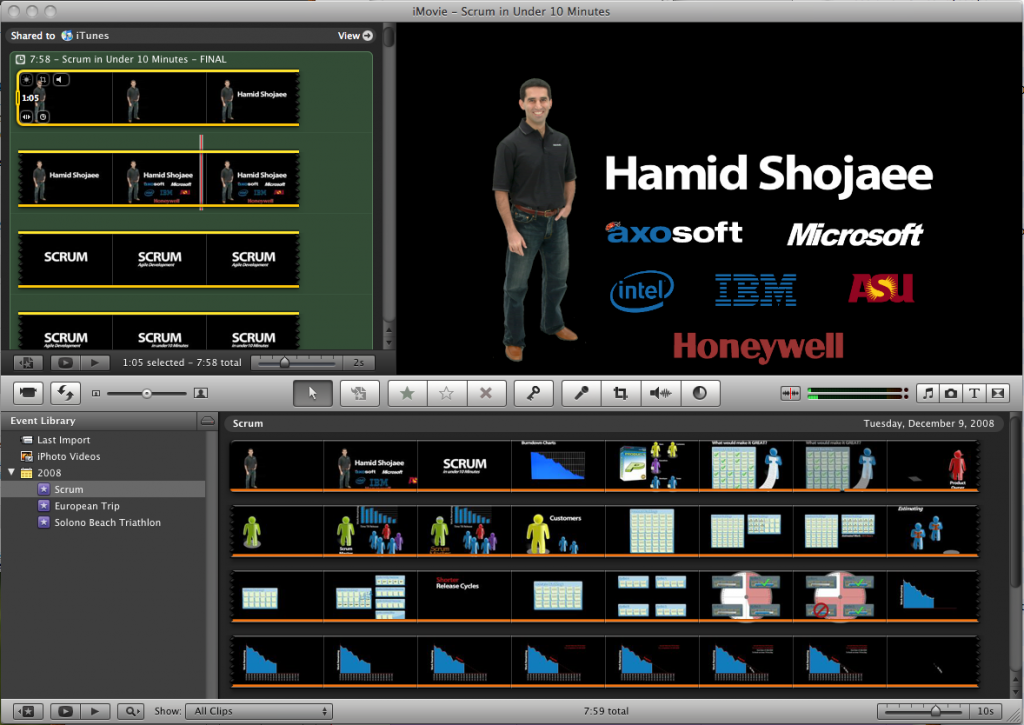Click the sun badge on the selected project clip

(27, 80)
